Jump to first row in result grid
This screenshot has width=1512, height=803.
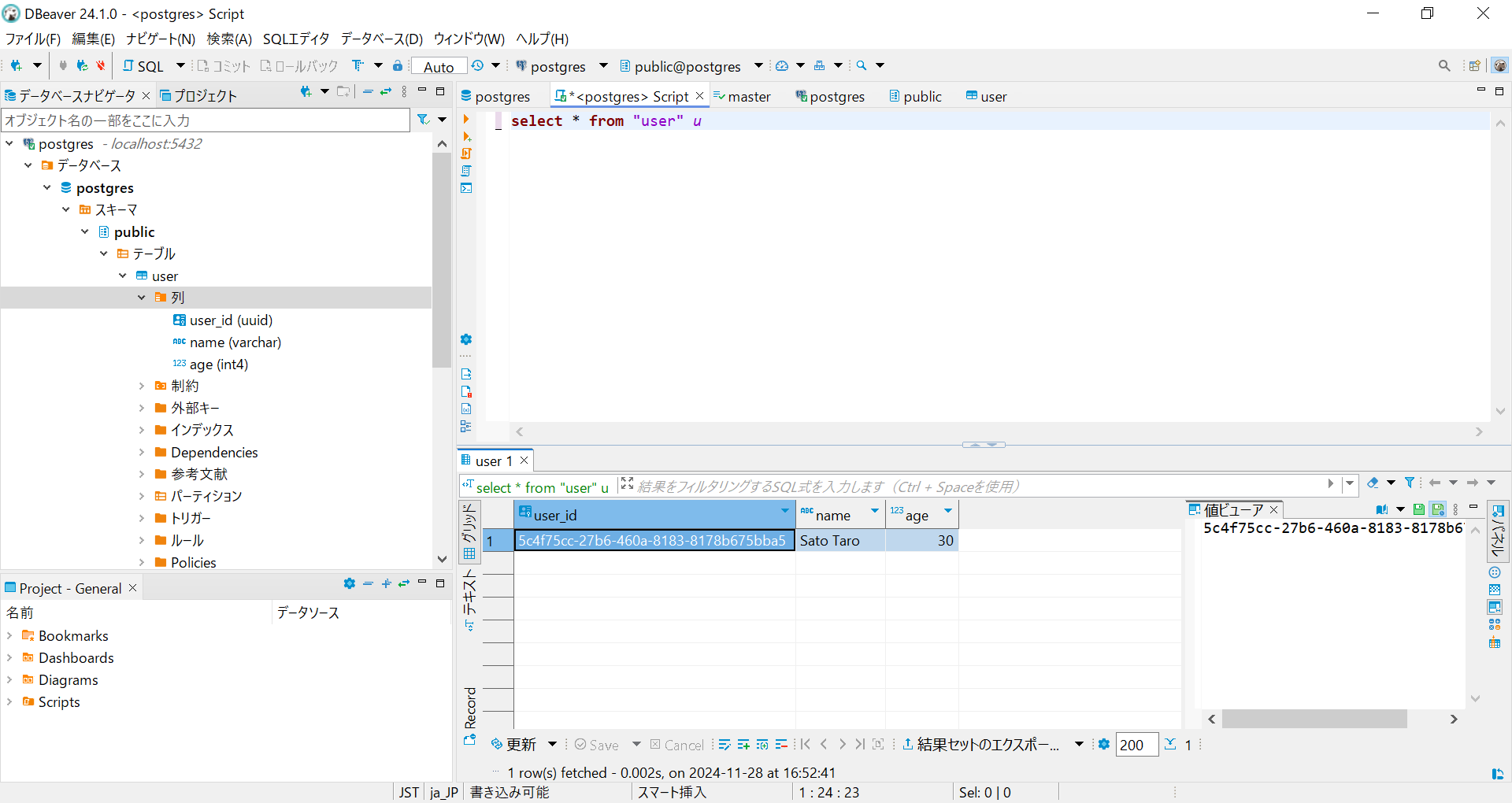[805, 744]
